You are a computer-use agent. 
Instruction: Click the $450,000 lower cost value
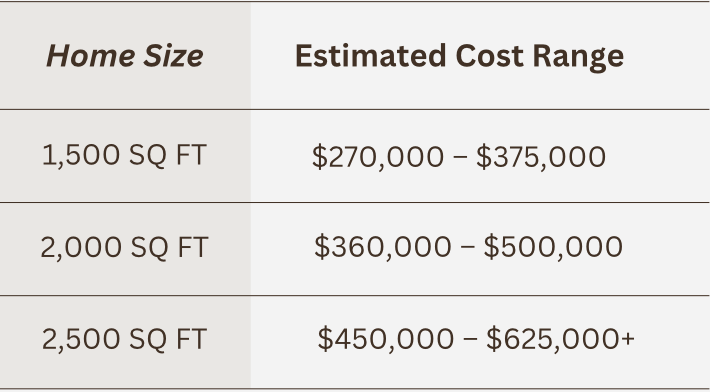[x=385, y=339]
